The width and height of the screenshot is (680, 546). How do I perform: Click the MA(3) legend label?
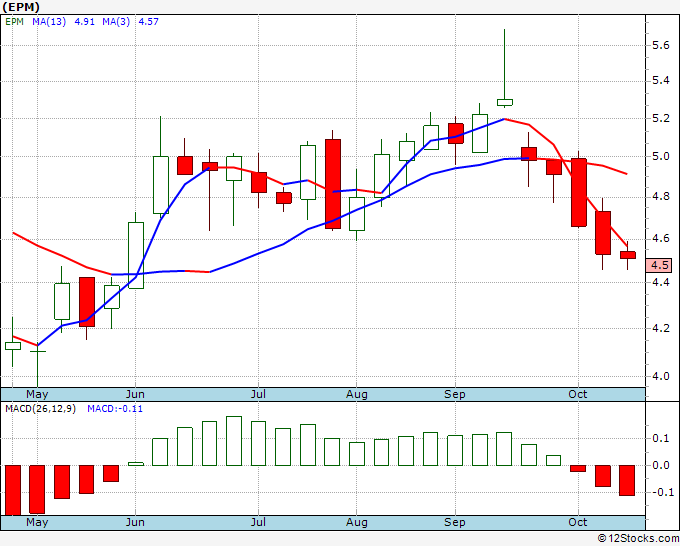point(116,22)
